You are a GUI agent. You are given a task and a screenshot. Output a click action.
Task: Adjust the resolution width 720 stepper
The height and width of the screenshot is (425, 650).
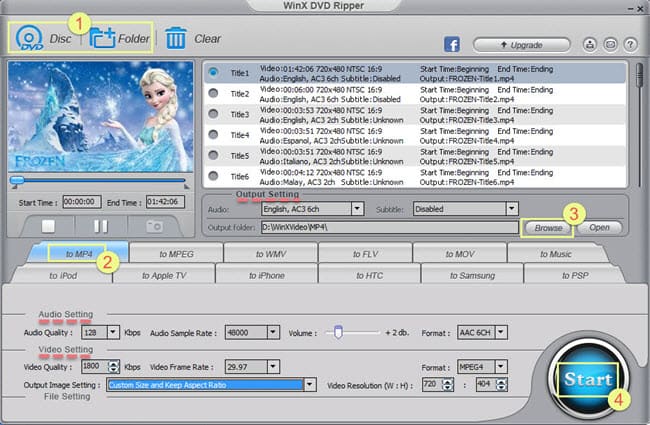click(x=448, y=385)
